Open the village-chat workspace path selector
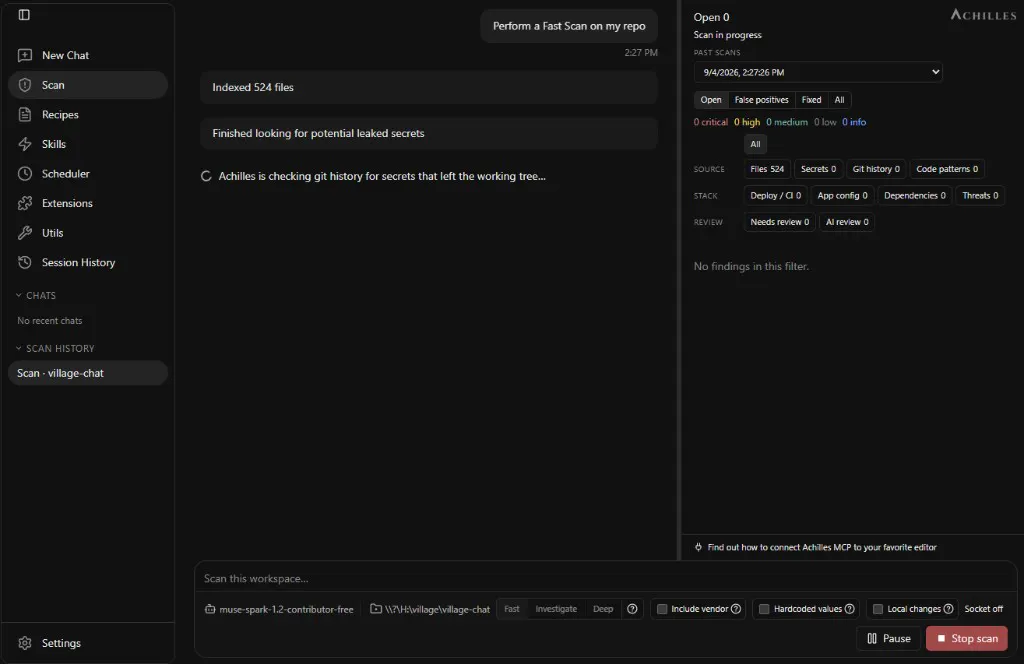The width and height of the screenshot is (1024, 664). 430,609
